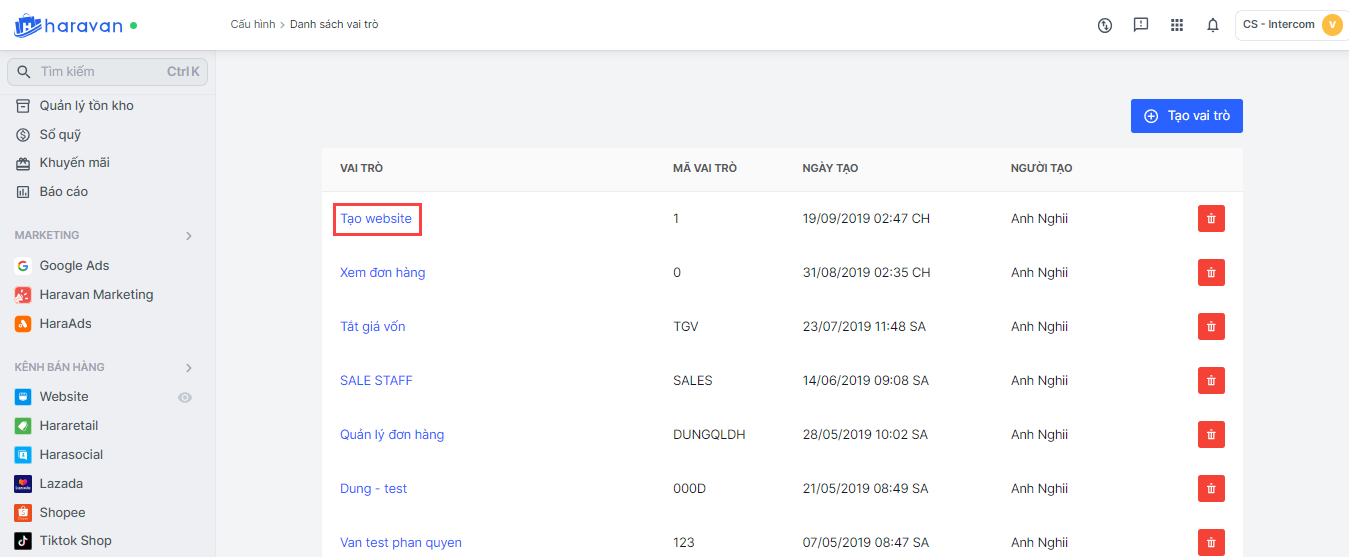1349x557 pixels.
Task: Toggle the Website eye visibility icon
Action: [x=185, y=398]
